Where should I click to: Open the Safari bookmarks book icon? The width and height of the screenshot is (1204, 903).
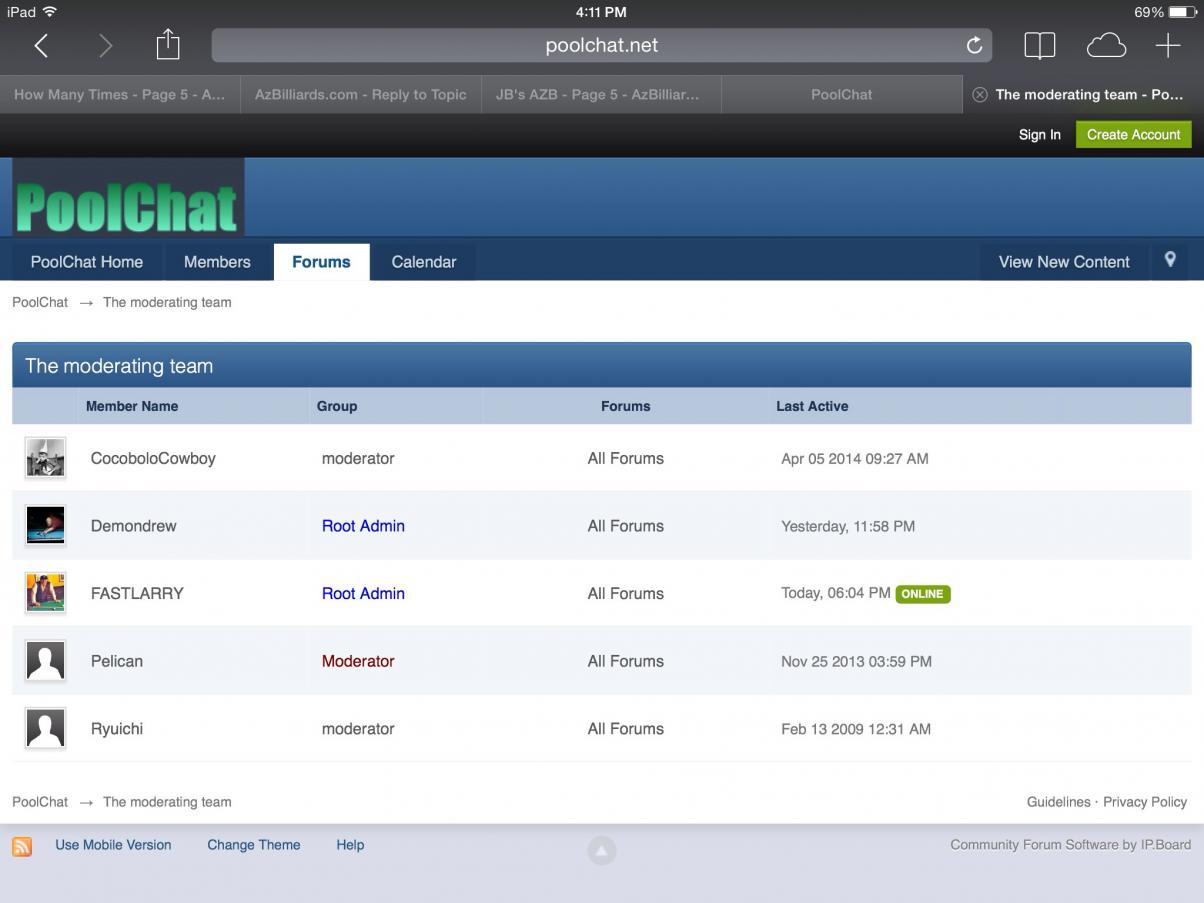tap(1039, 45)
